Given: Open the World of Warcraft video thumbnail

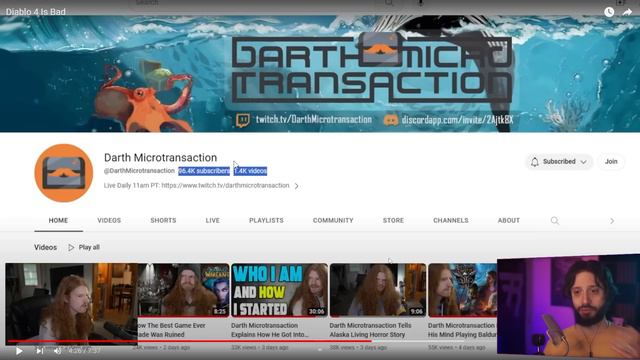Looking at the screenshot, I should click(x=183, y=290).
